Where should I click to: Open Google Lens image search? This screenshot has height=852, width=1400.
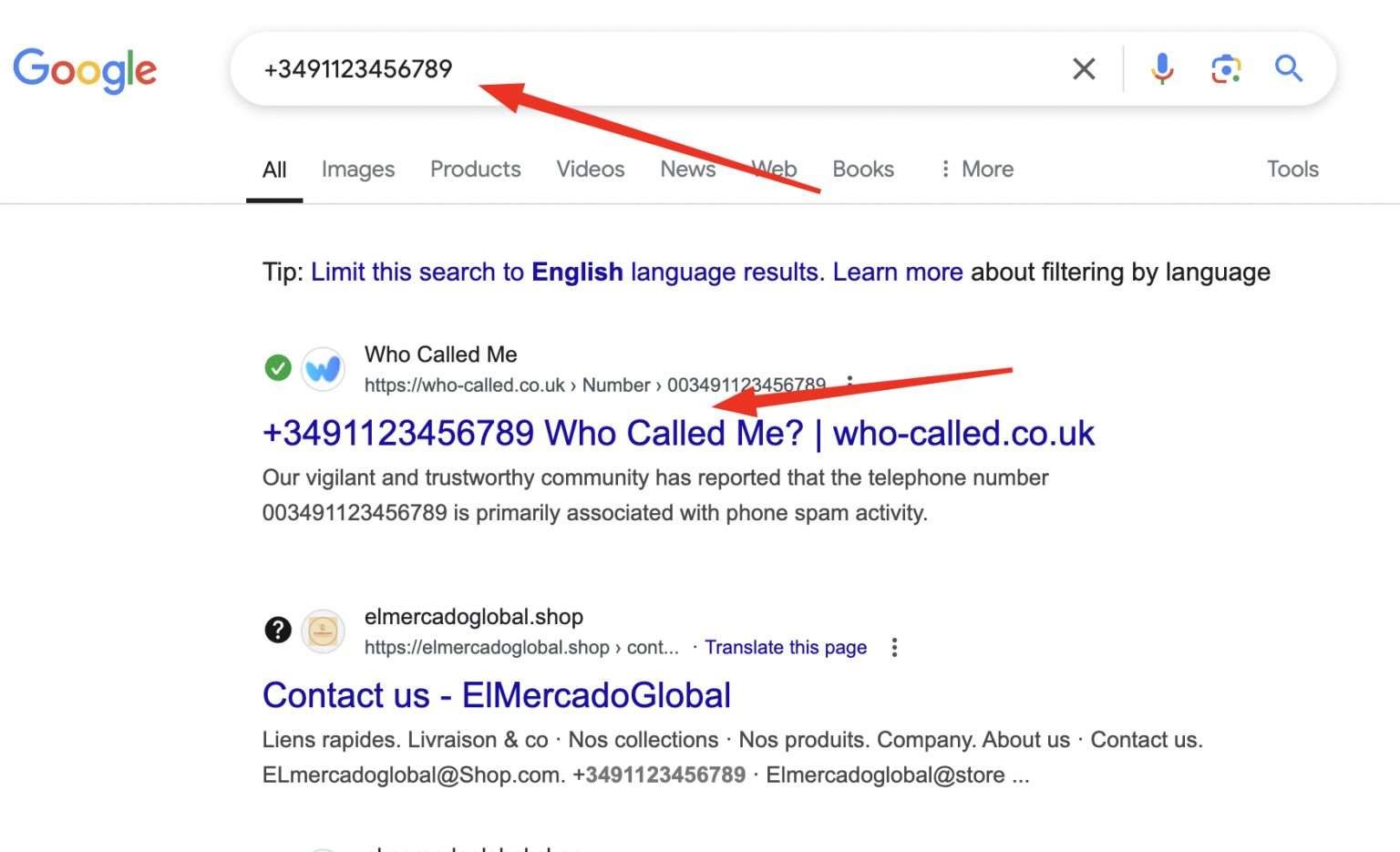[1226, 69]
